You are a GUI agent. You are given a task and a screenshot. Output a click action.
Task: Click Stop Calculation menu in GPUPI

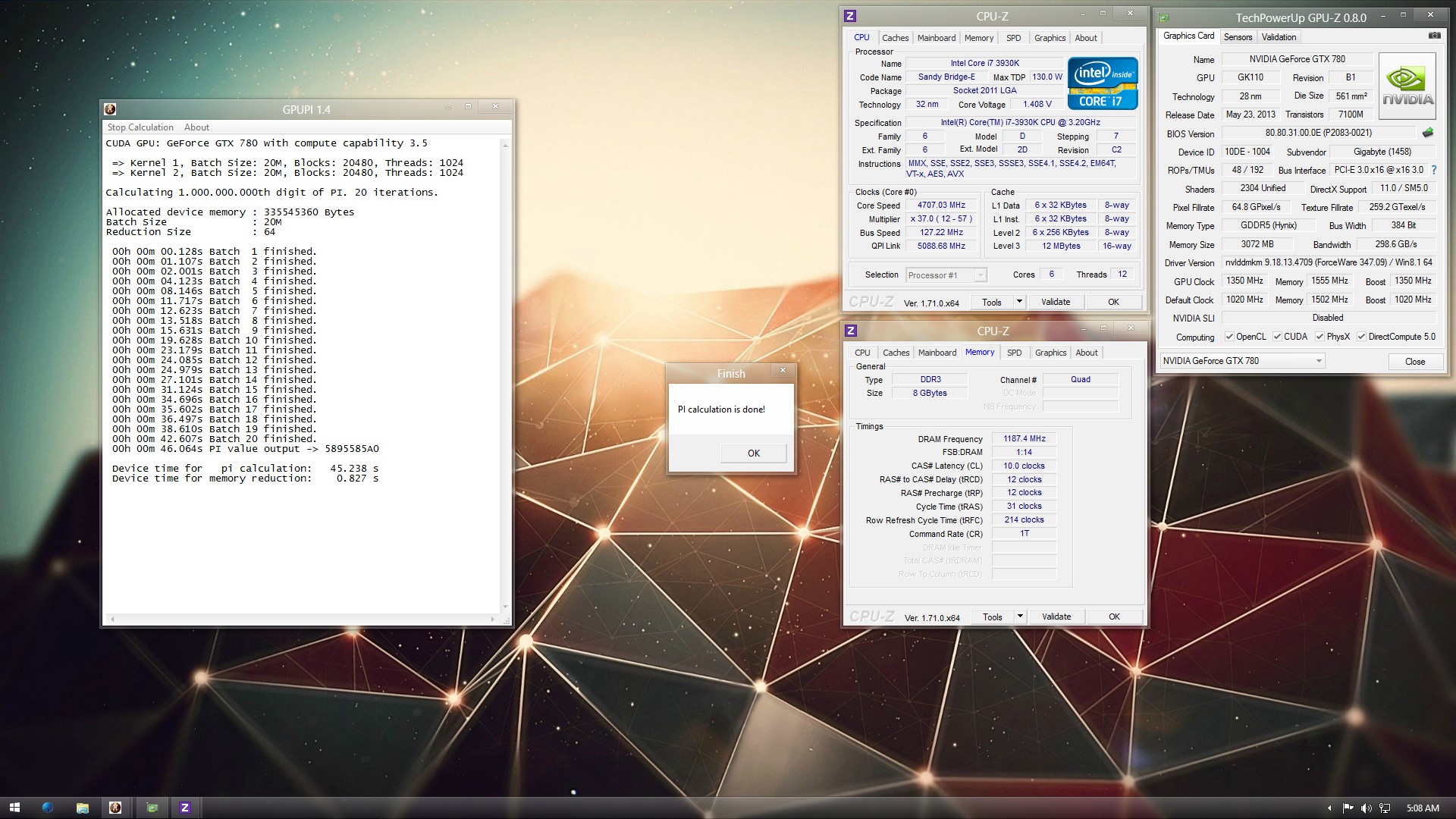click(140, 127)
